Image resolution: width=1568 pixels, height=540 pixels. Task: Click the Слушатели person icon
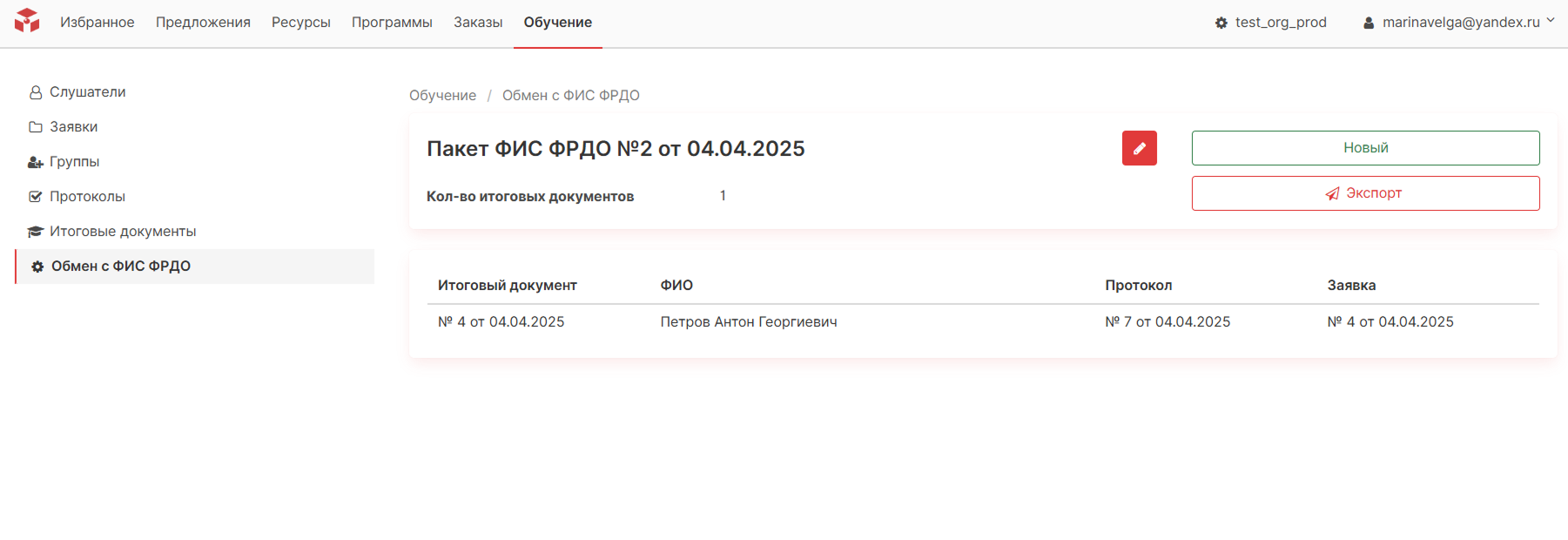pyautogui.click(x=36, y=92)
